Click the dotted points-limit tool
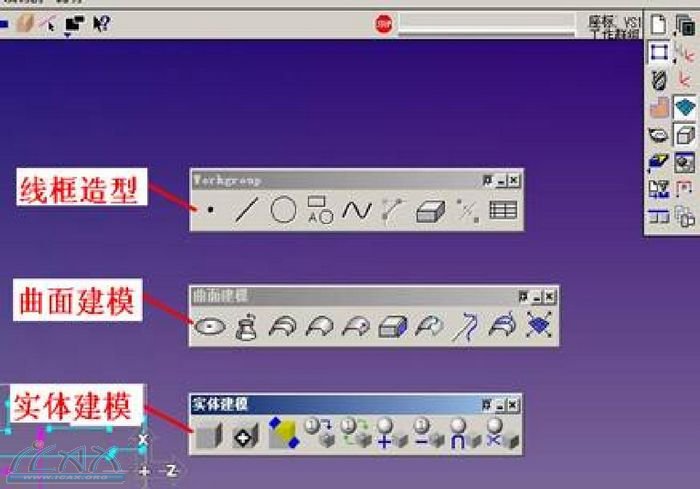 tap(467, 210)
